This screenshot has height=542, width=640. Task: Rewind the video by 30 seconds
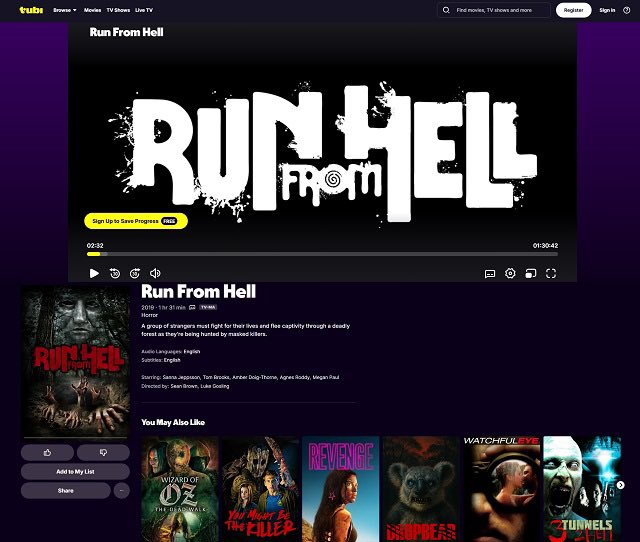115,273
